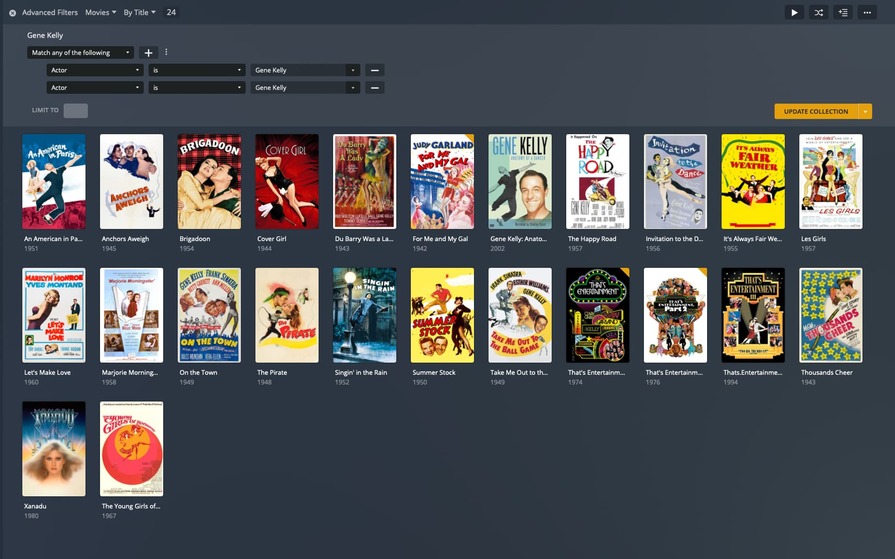The width and height of the screenshot is (895, 559).
Task: Open the Marjorie Morningstar poster
Action: 131,315
